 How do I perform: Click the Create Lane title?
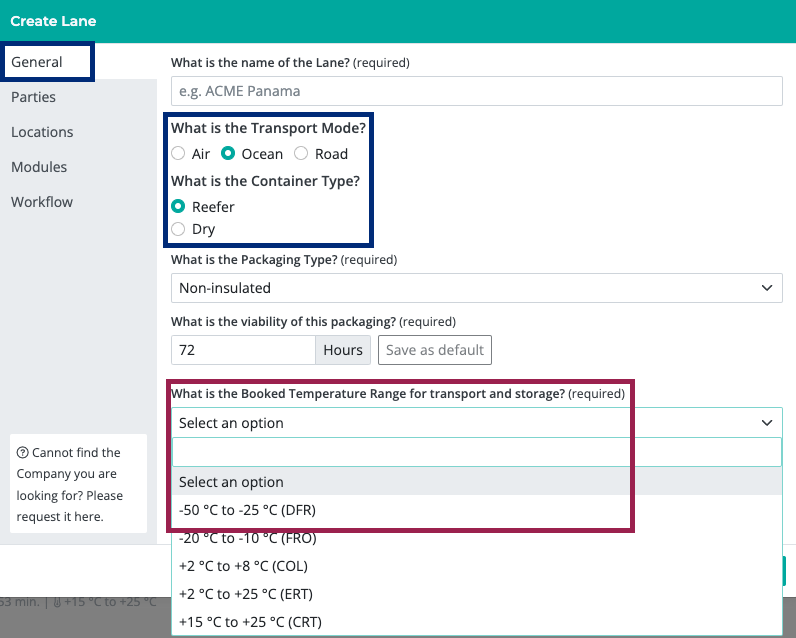(53, 21)
